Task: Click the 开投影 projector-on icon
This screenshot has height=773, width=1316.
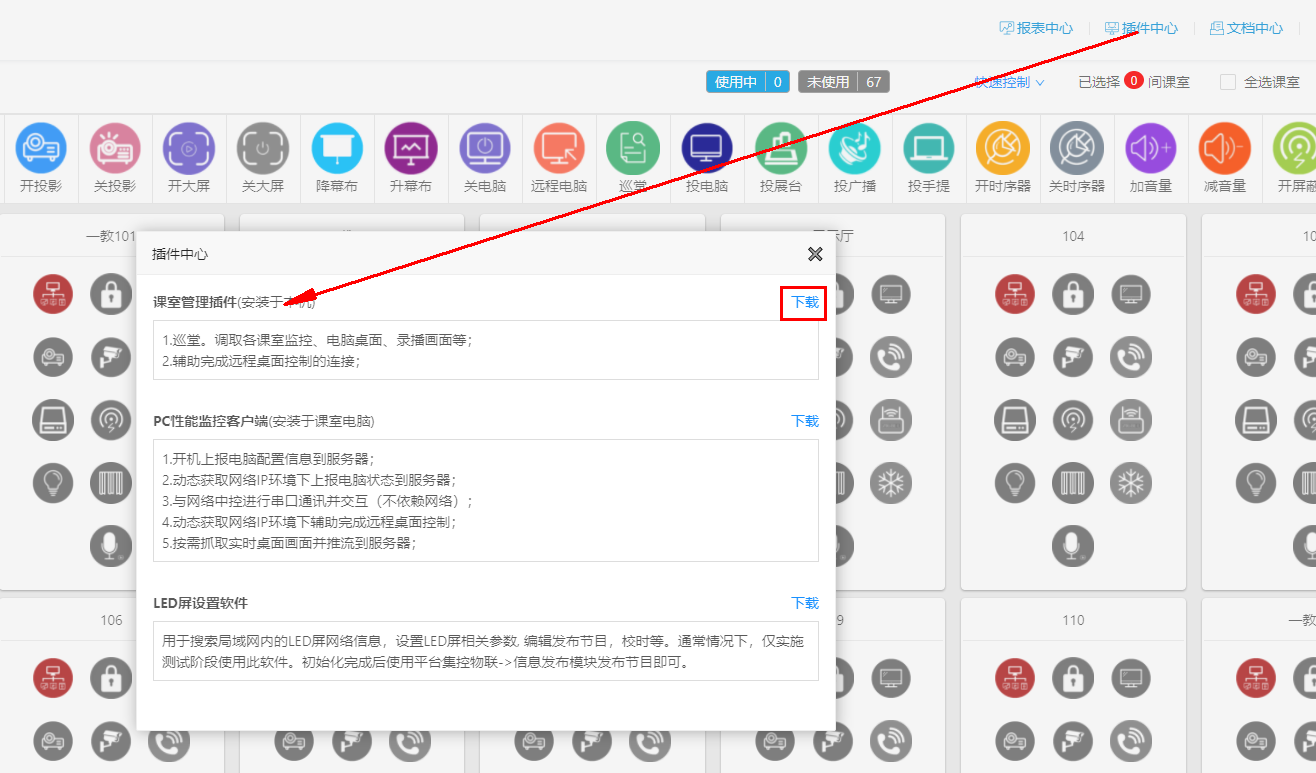Action: click(41, 148)
